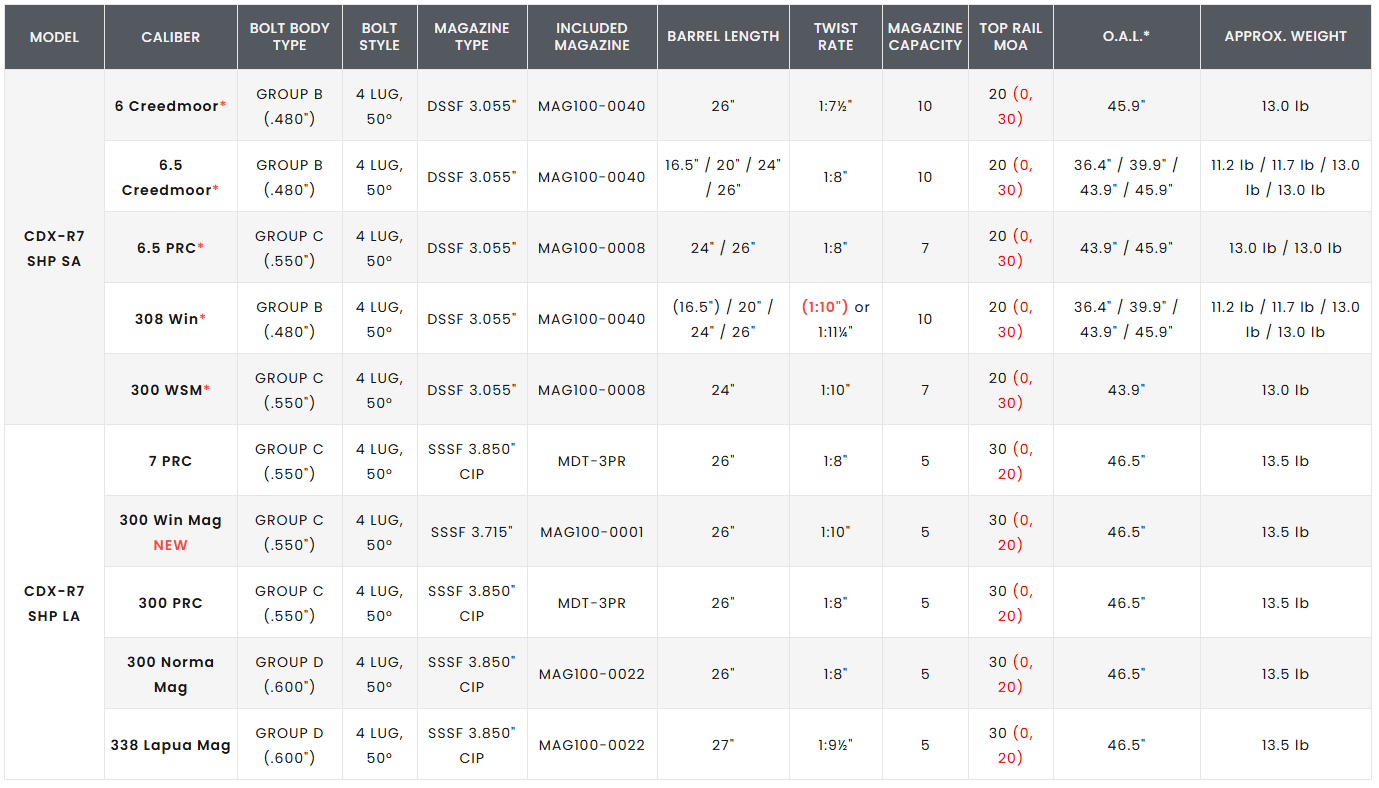This screenshot has height=788, width=1379.
Task: Select the 308 Win caliber entry
Action: pyautogui.click(x=166, y=319)
